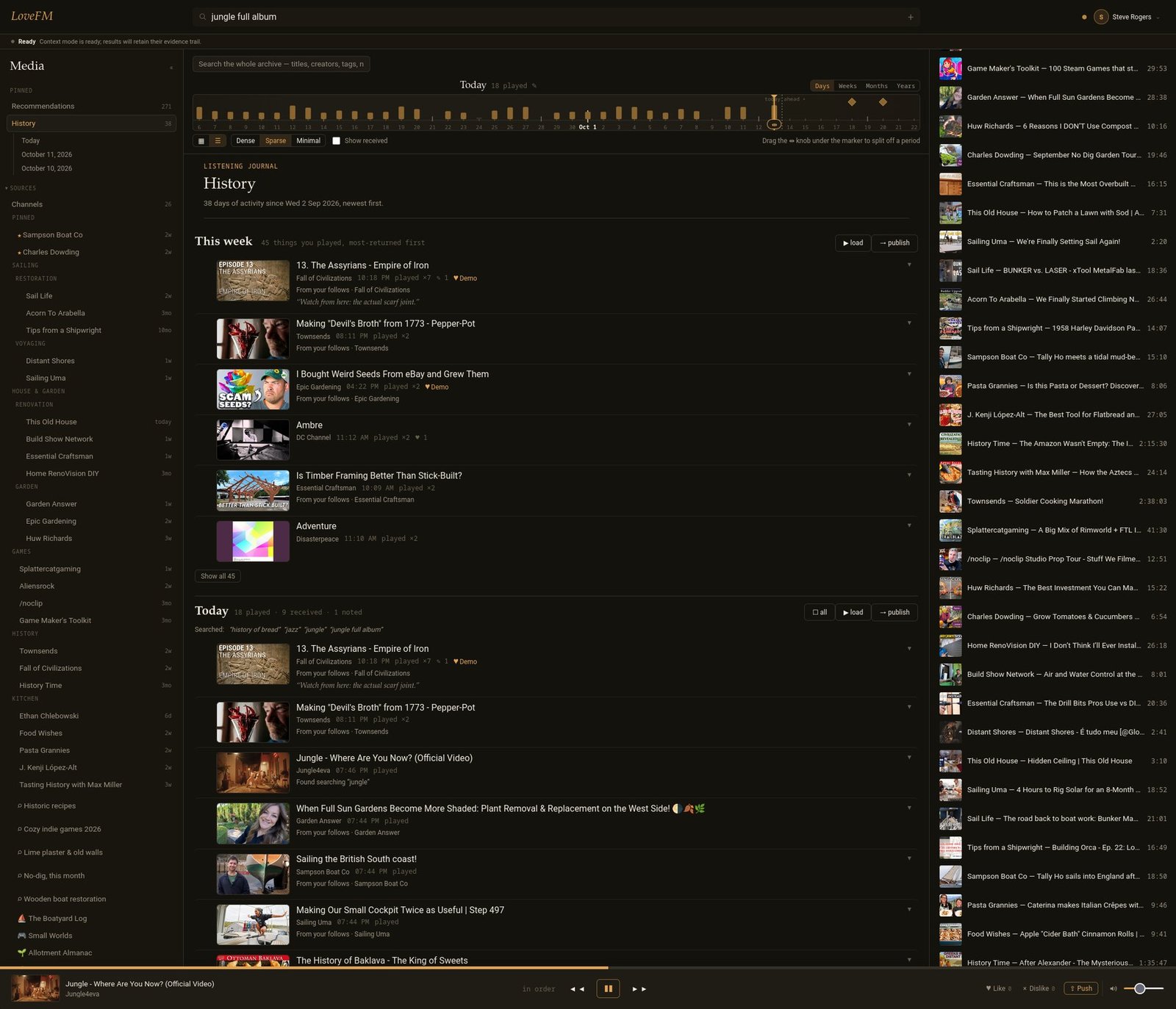Expand the Timber Framing item options

click(909, 475)
